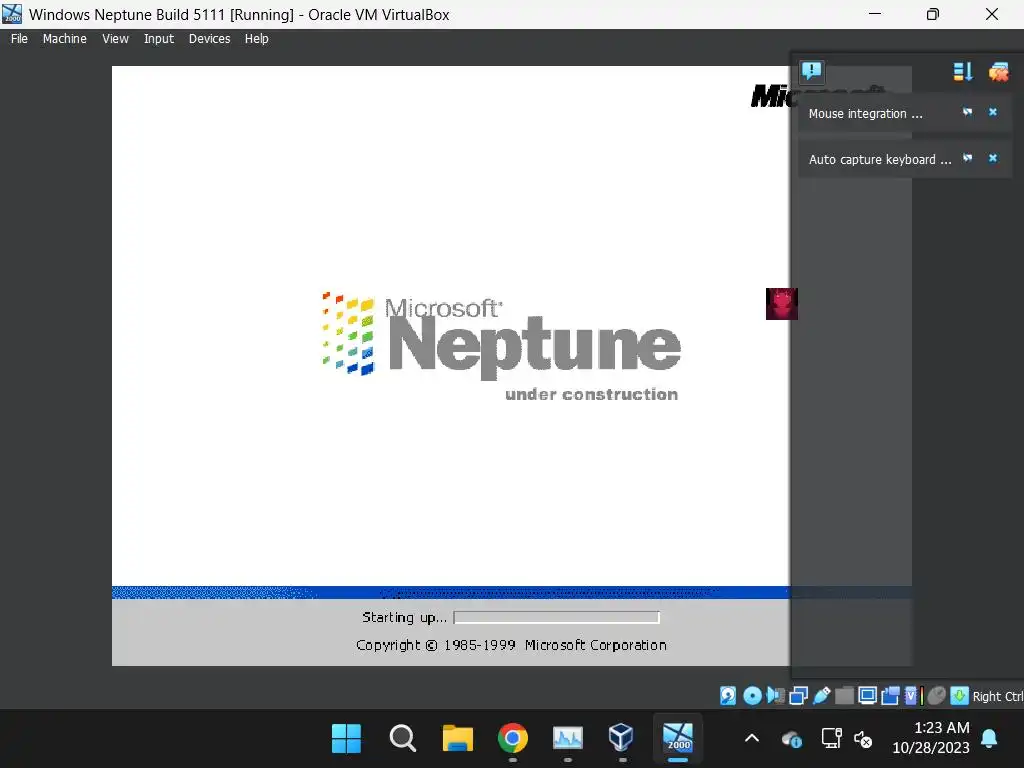Click the keyboard capture green arrow icon
This screenshot has width=1024, height=768.
[x=959, y=696]
